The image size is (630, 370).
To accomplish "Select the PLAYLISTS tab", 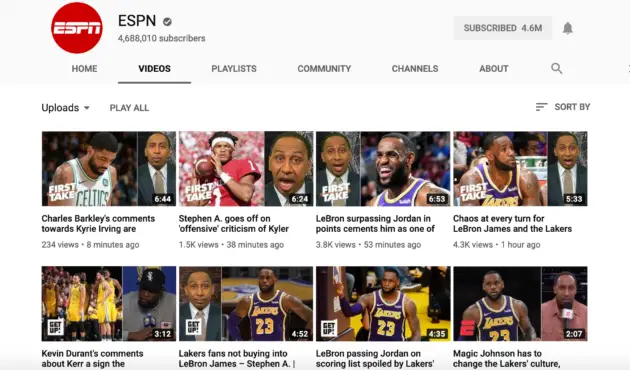I will click(x=234, y=69).
